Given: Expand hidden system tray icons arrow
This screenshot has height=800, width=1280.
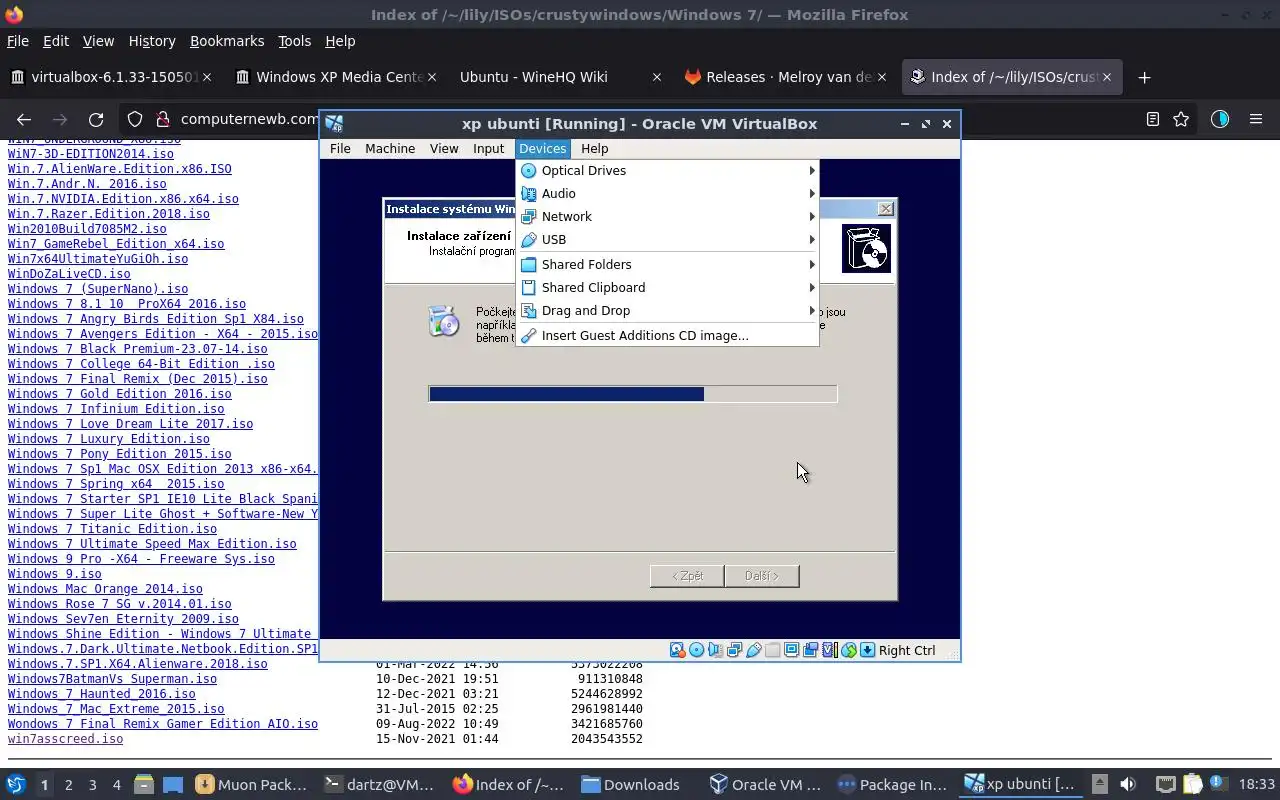Looking at the screenshot, I should click(1099, 784).
